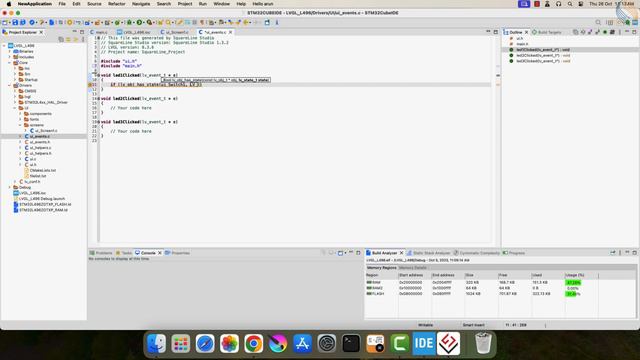Launch Google Chrome from the Dock

pyautogui.click(x=253, y=343)
